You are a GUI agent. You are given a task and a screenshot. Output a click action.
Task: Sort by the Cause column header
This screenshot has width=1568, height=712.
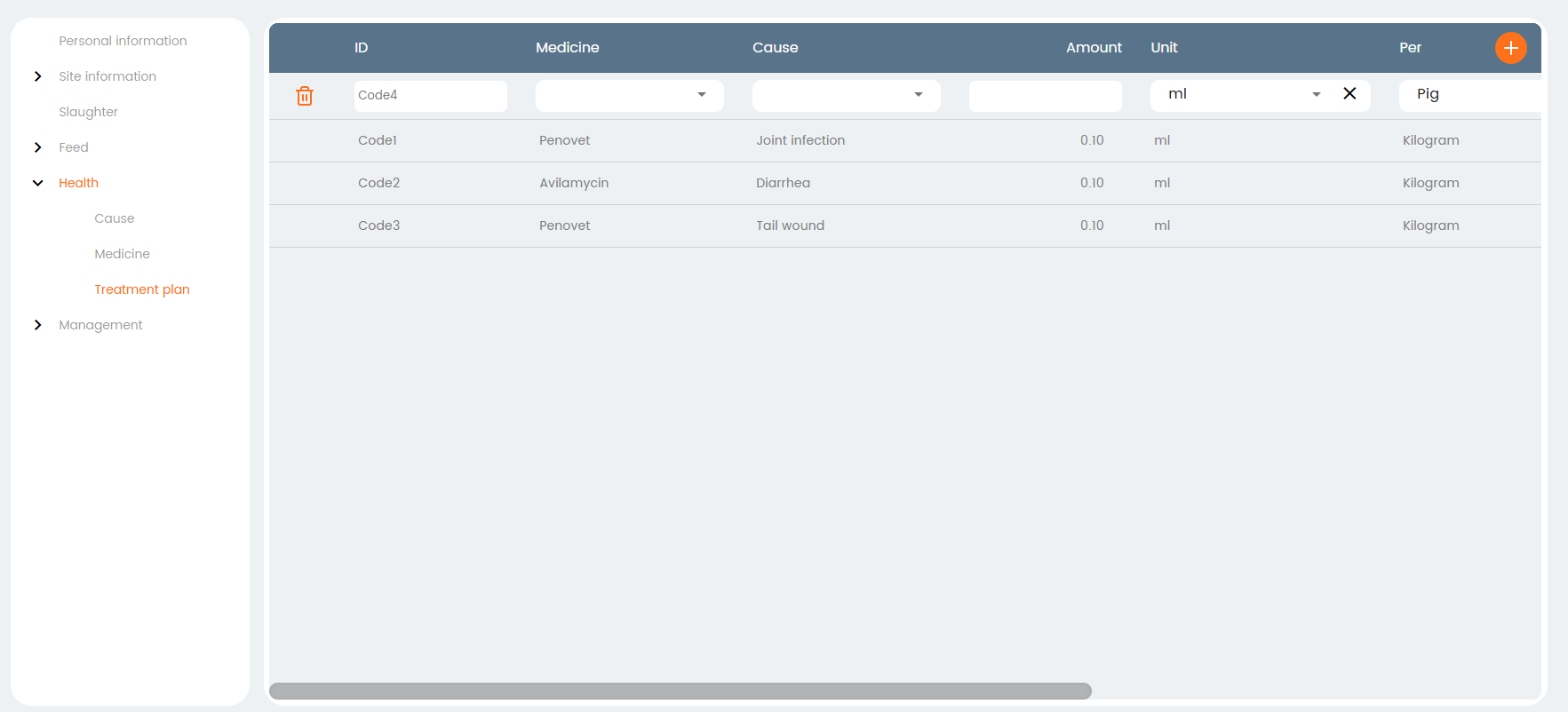coord(776,48)
